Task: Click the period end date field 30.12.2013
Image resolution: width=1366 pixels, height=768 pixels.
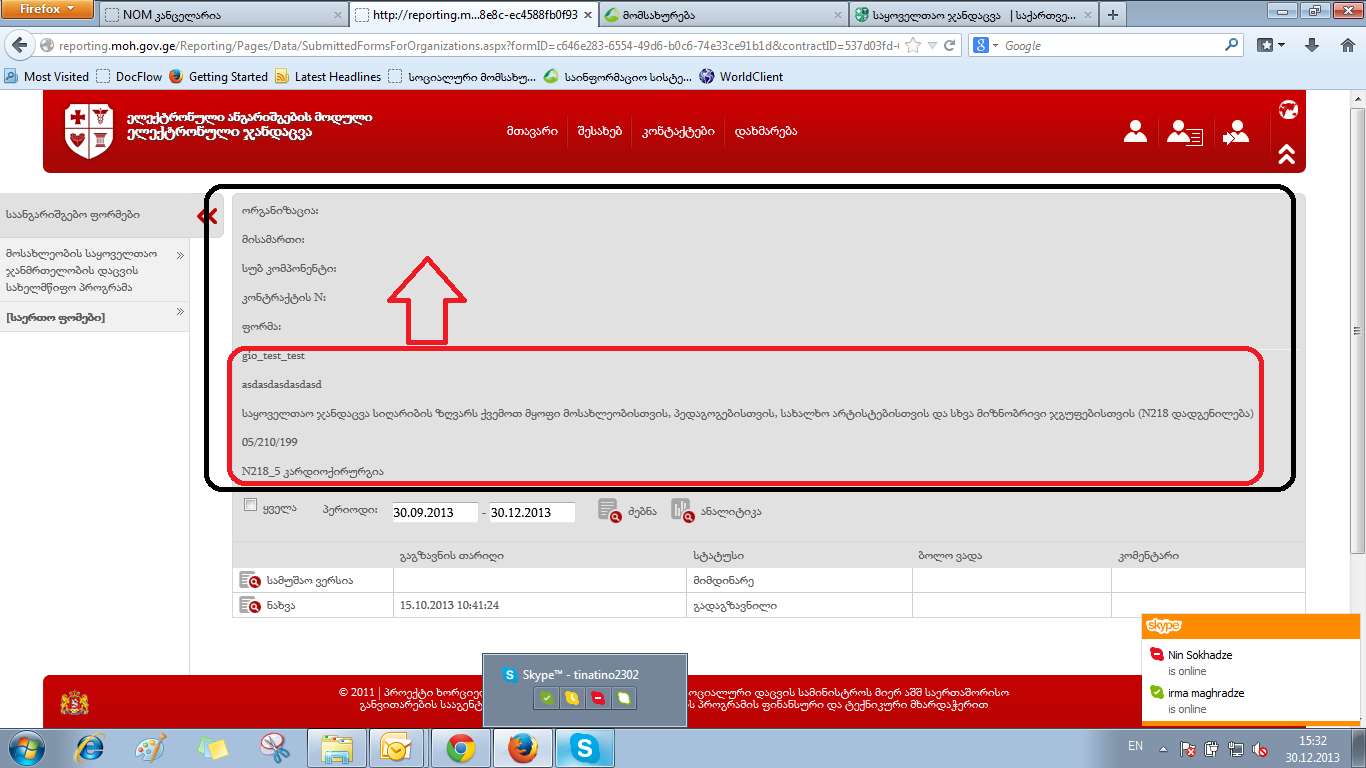Action: 531,512
